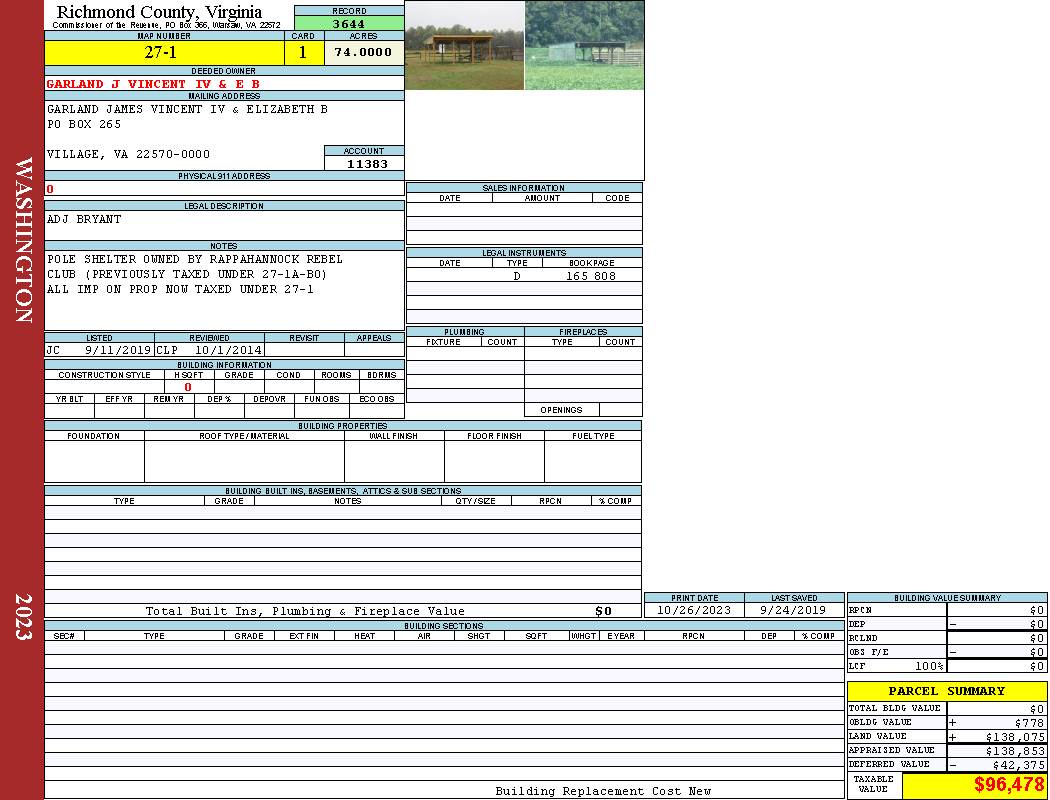This screenshot has width=1050, height=800.
Task: Click the PO Box 265 mailing address line
Action: coord(84,125)
